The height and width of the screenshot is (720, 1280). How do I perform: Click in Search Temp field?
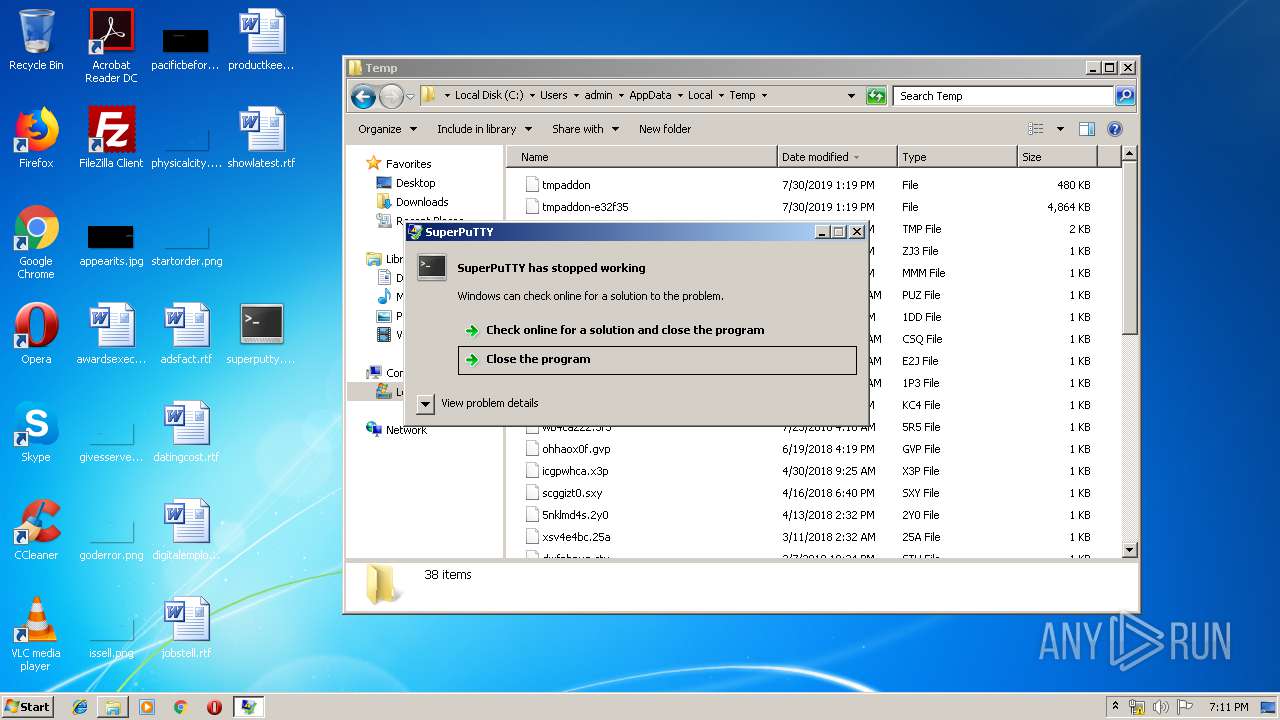1003,96
